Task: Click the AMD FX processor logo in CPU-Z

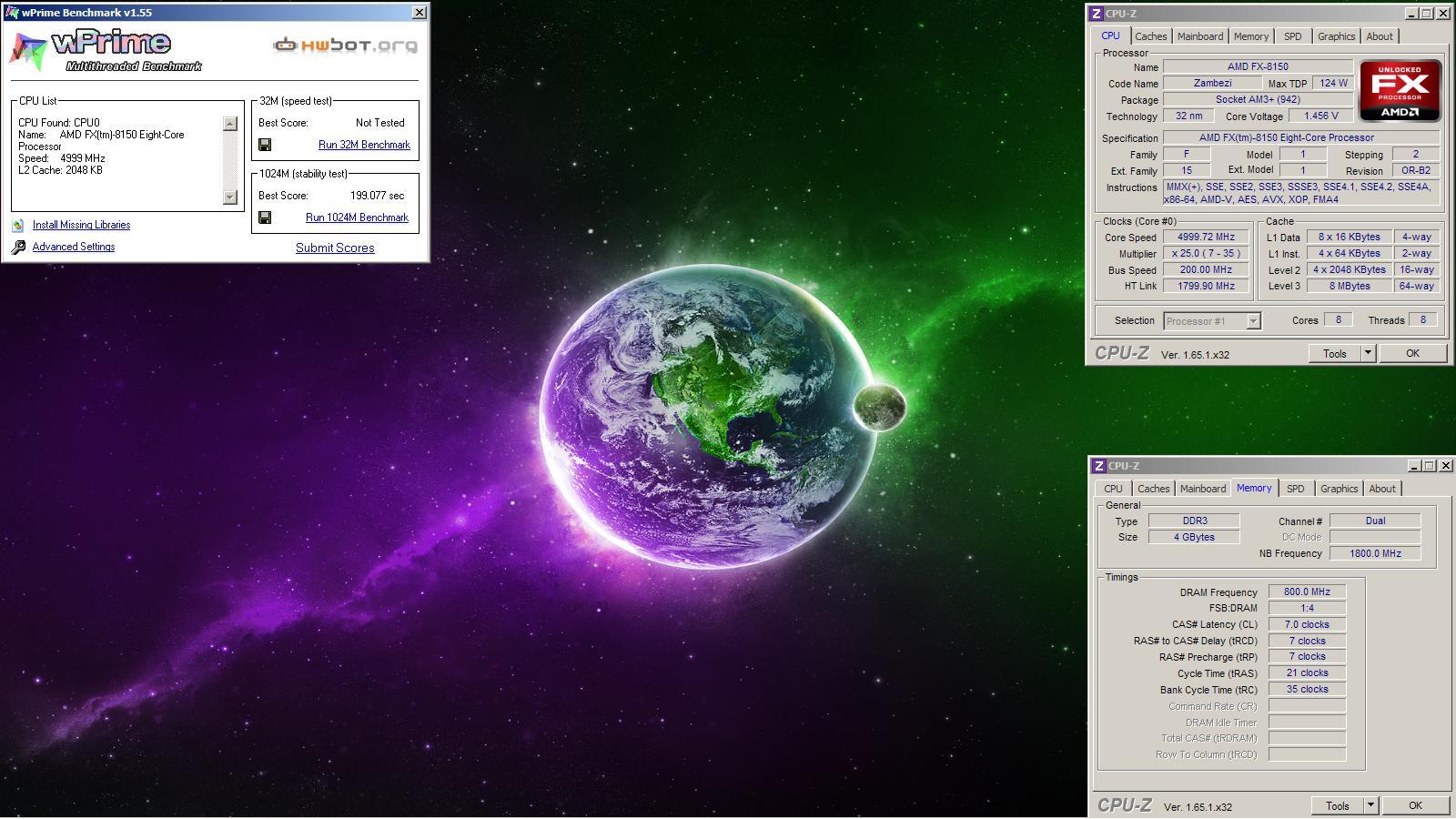Action: tap(1400, 90)
